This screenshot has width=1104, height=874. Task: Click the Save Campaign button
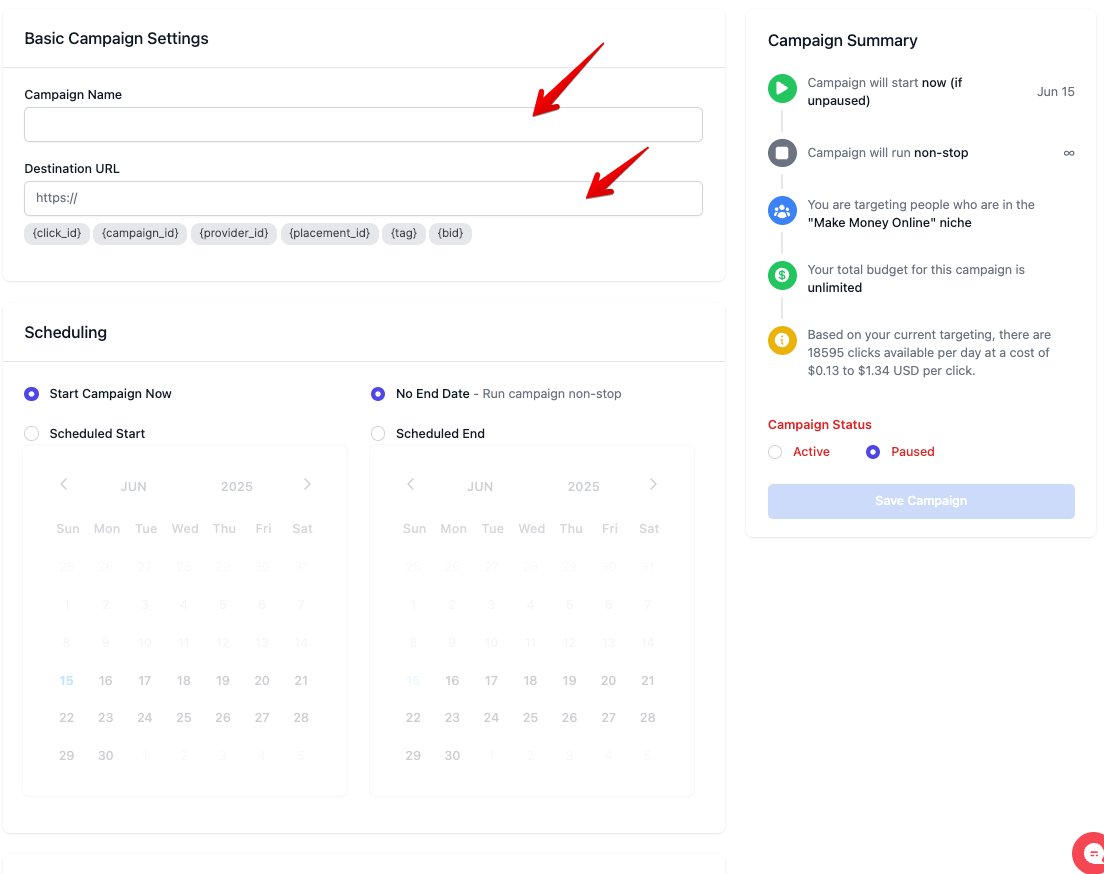921,501
